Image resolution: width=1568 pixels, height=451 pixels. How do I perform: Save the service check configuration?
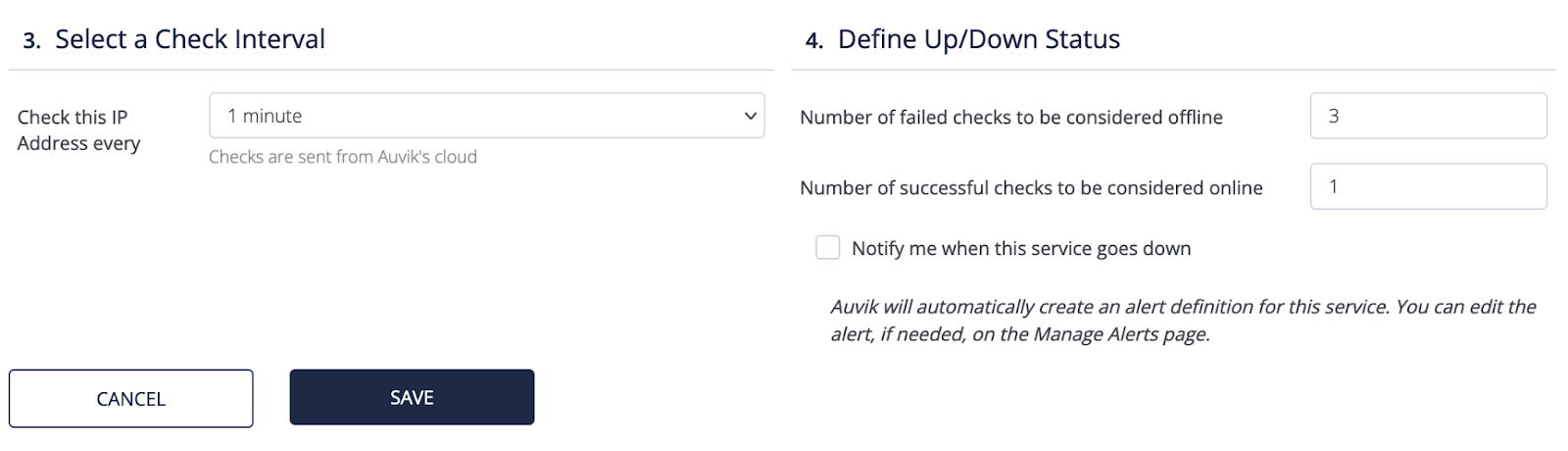point(412,397)
